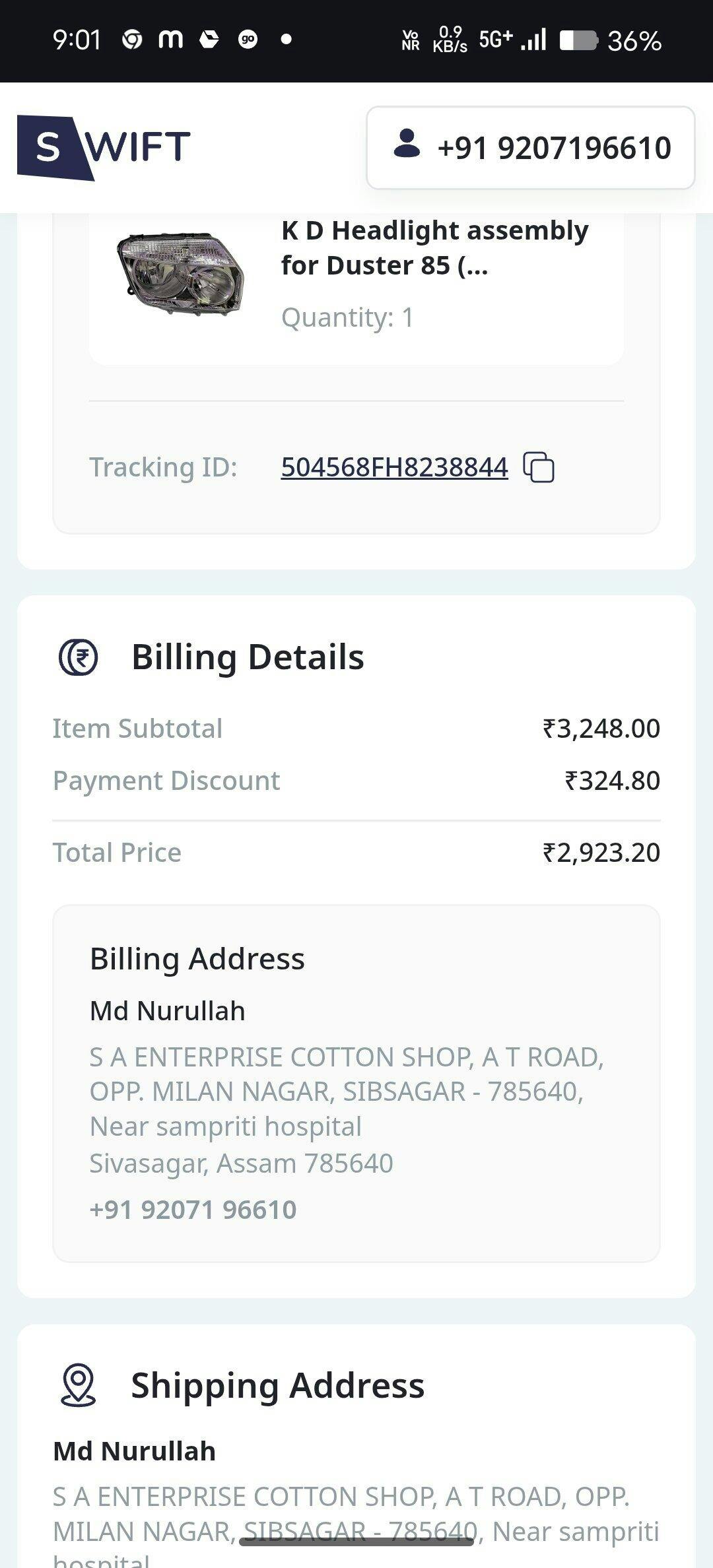
Task: Tap the home gesture bar
Action: coord(356,1542)
